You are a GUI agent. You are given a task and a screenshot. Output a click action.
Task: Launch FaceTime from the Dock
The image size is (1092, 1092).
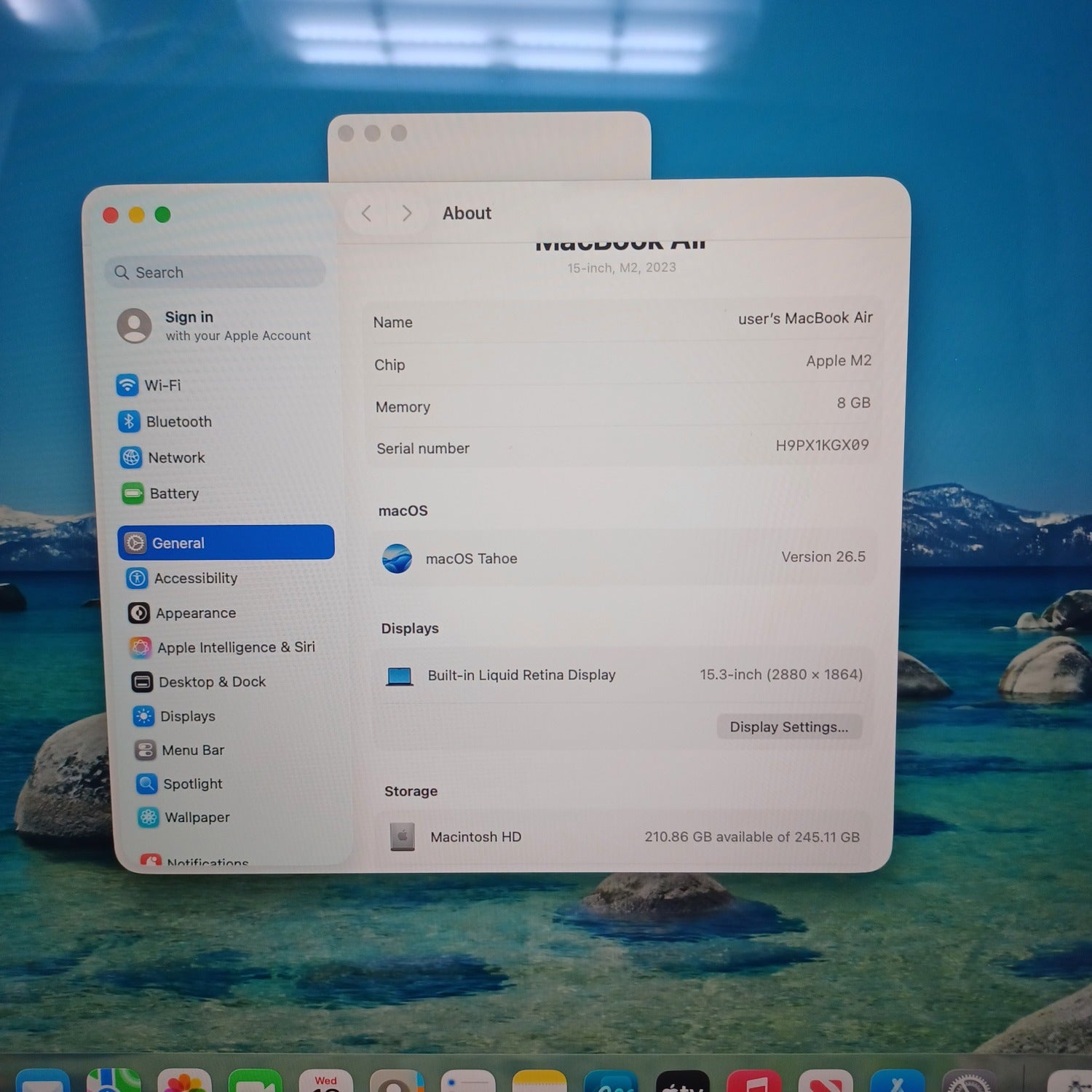click(x=255, y=1082)
